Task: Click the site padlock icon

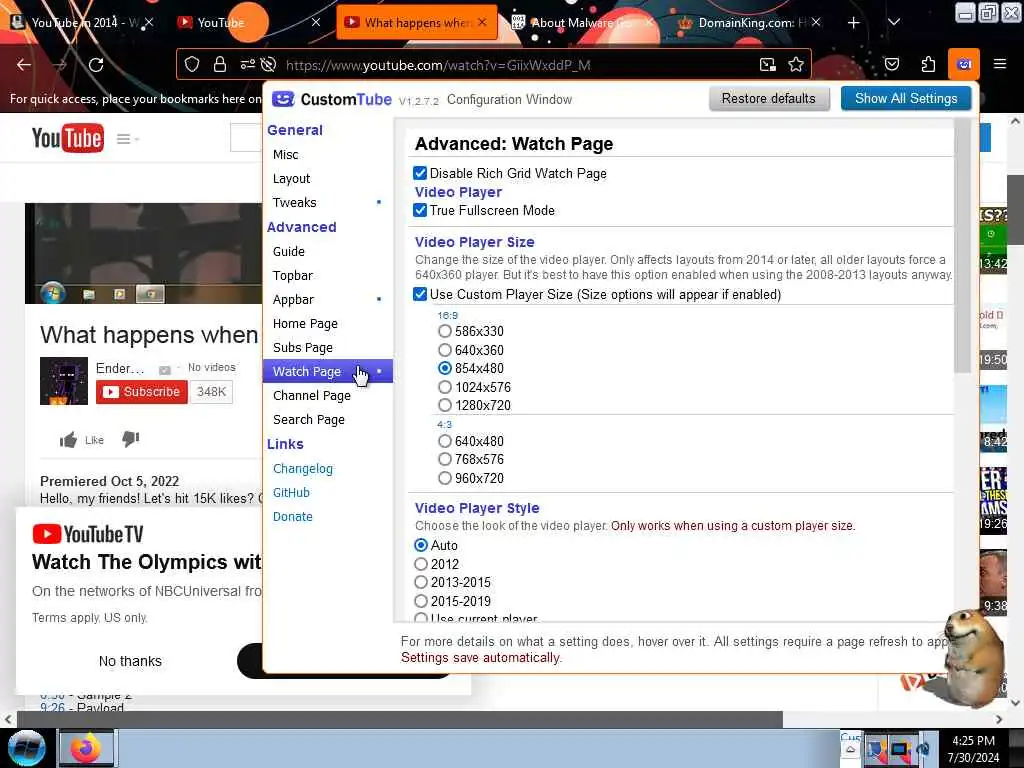Action: click(220, 65)
